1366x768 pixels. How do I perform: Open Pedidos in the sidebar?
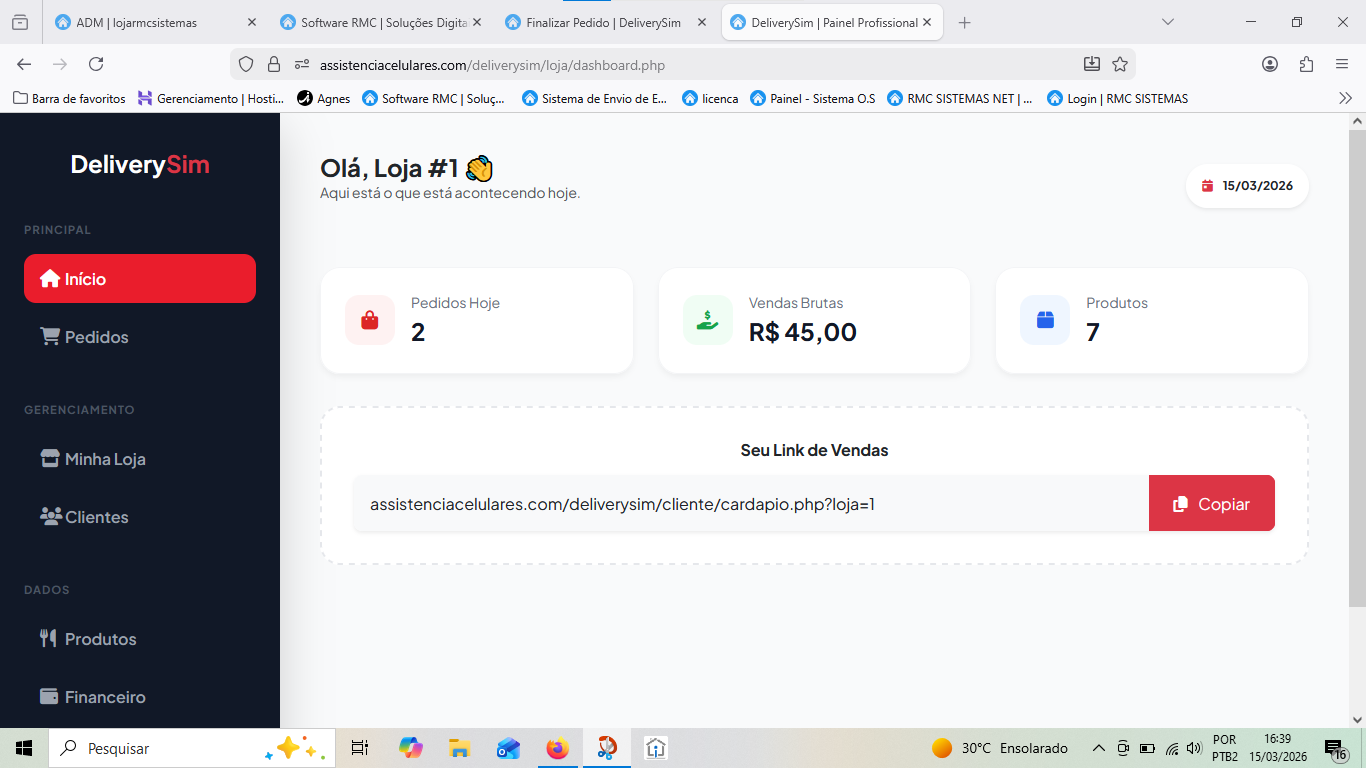coord(96,337)
